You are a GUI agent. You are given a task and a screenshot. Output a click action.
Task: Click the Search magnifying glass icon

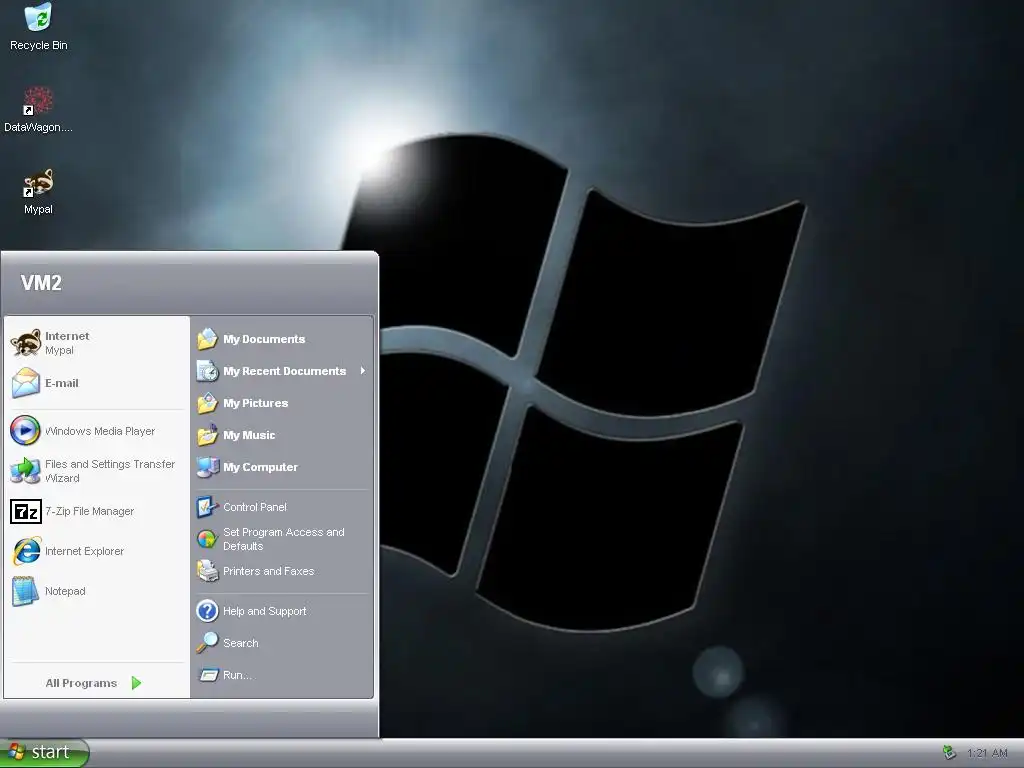(208, 643)
